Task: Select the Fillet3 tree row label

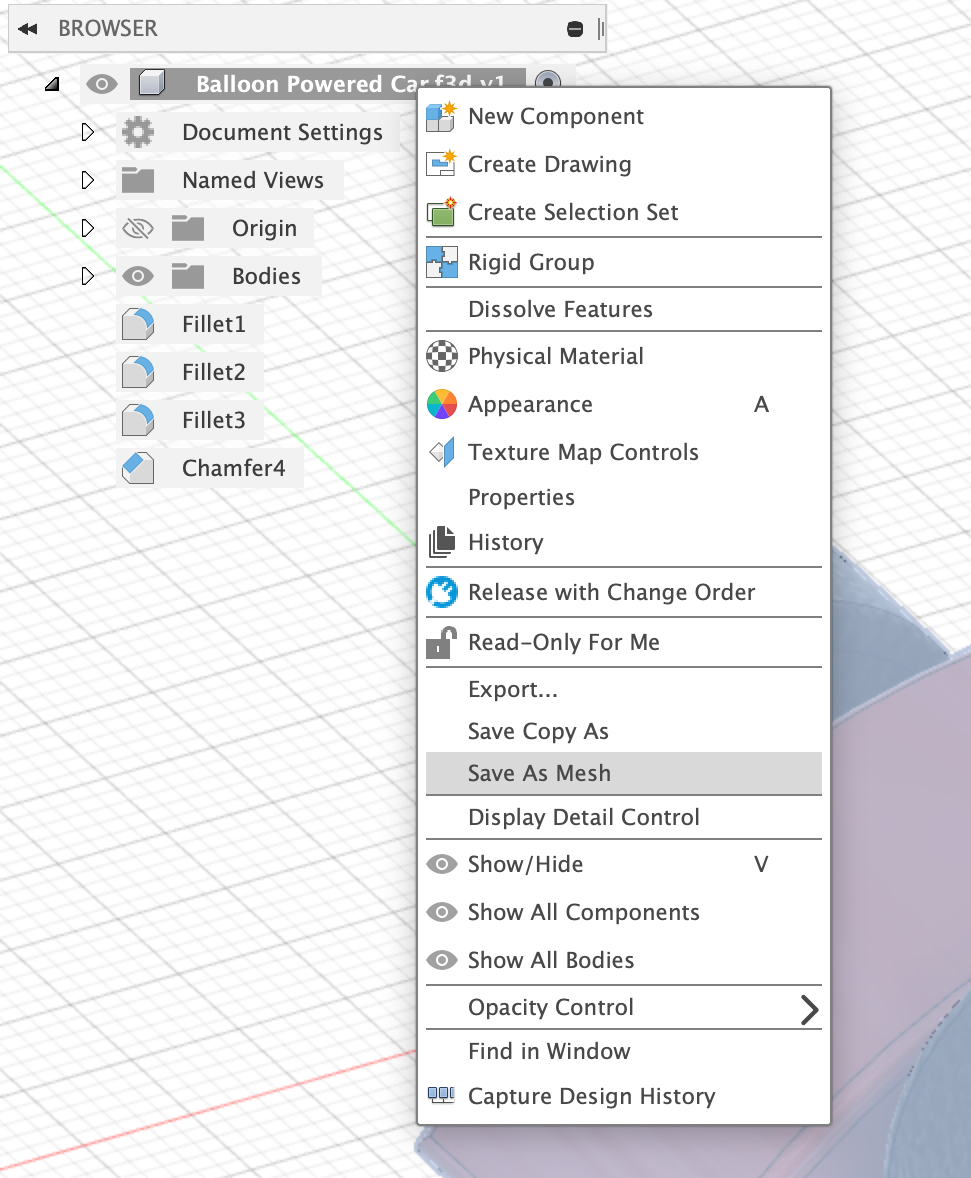Action: click(213, 421)
